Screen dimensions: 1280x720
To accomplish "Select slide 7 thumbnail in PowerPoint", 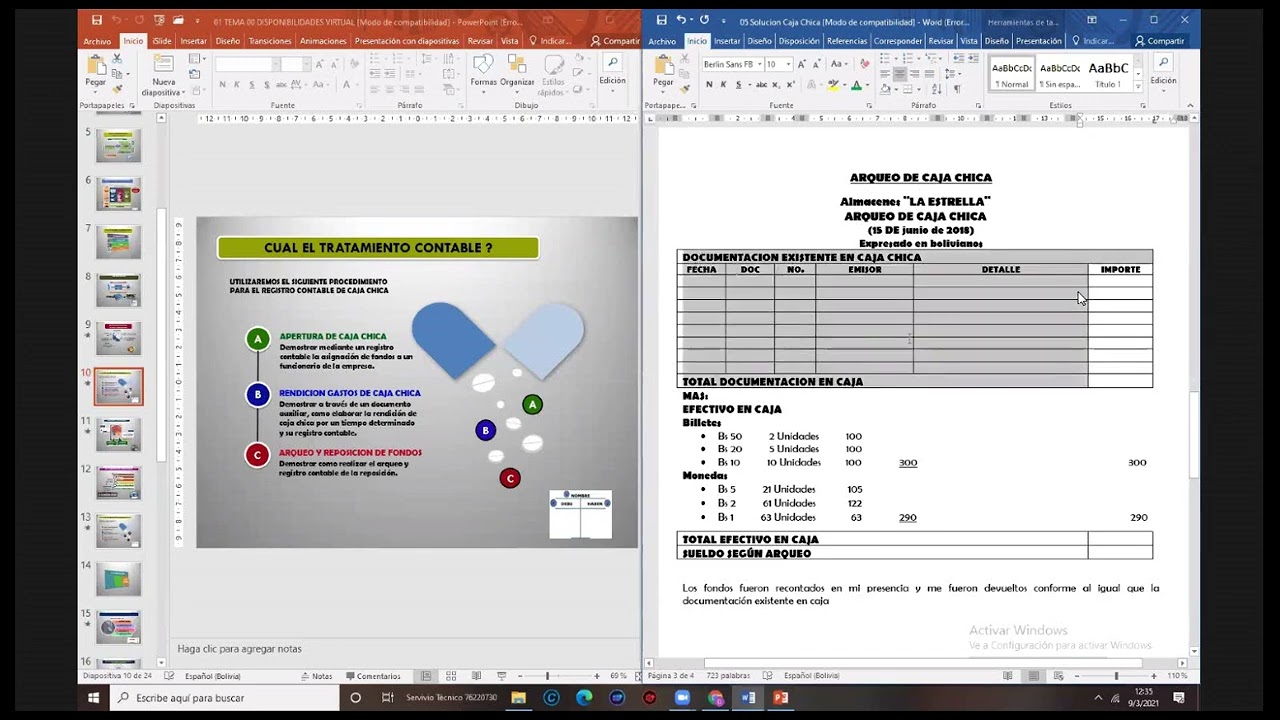I will (x=118, y=242).
